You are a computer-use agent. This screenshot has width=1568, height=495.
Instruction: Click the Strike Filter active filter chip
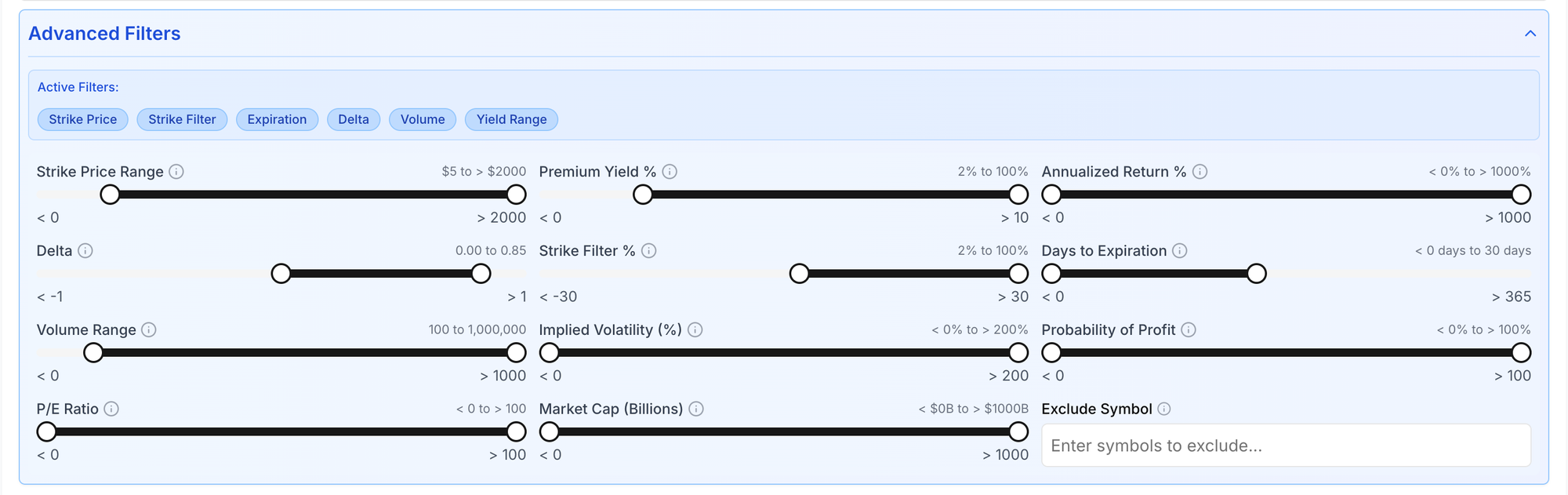[182, 119]
